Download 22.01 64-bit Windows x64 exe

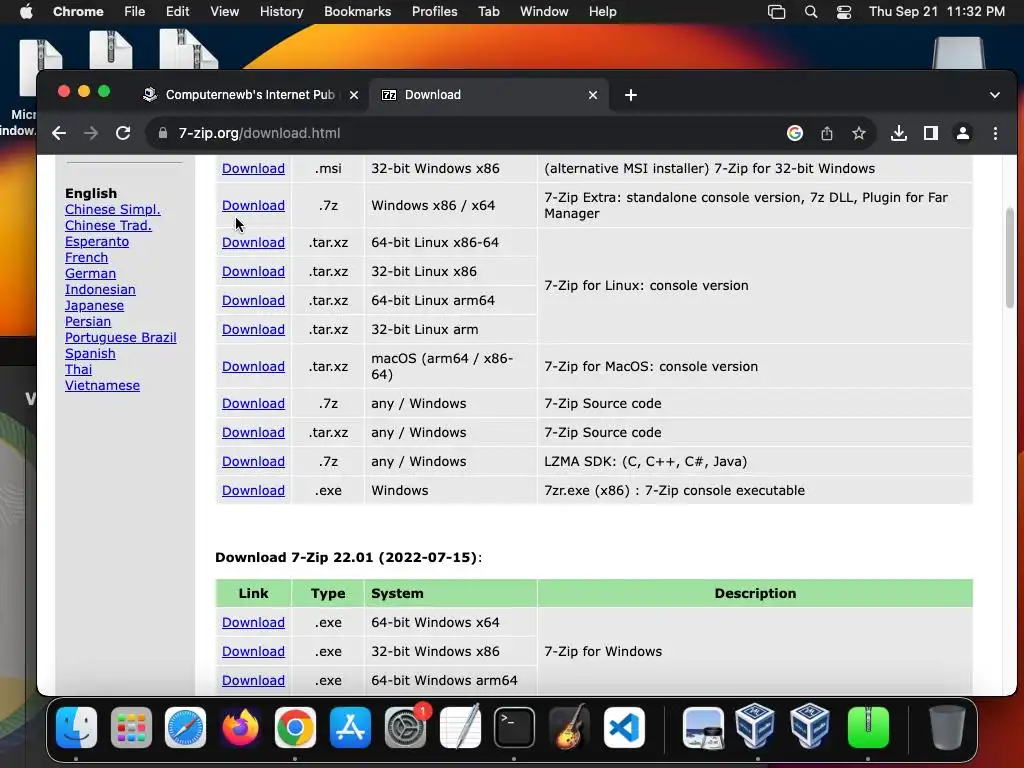(x=253, y=623)
